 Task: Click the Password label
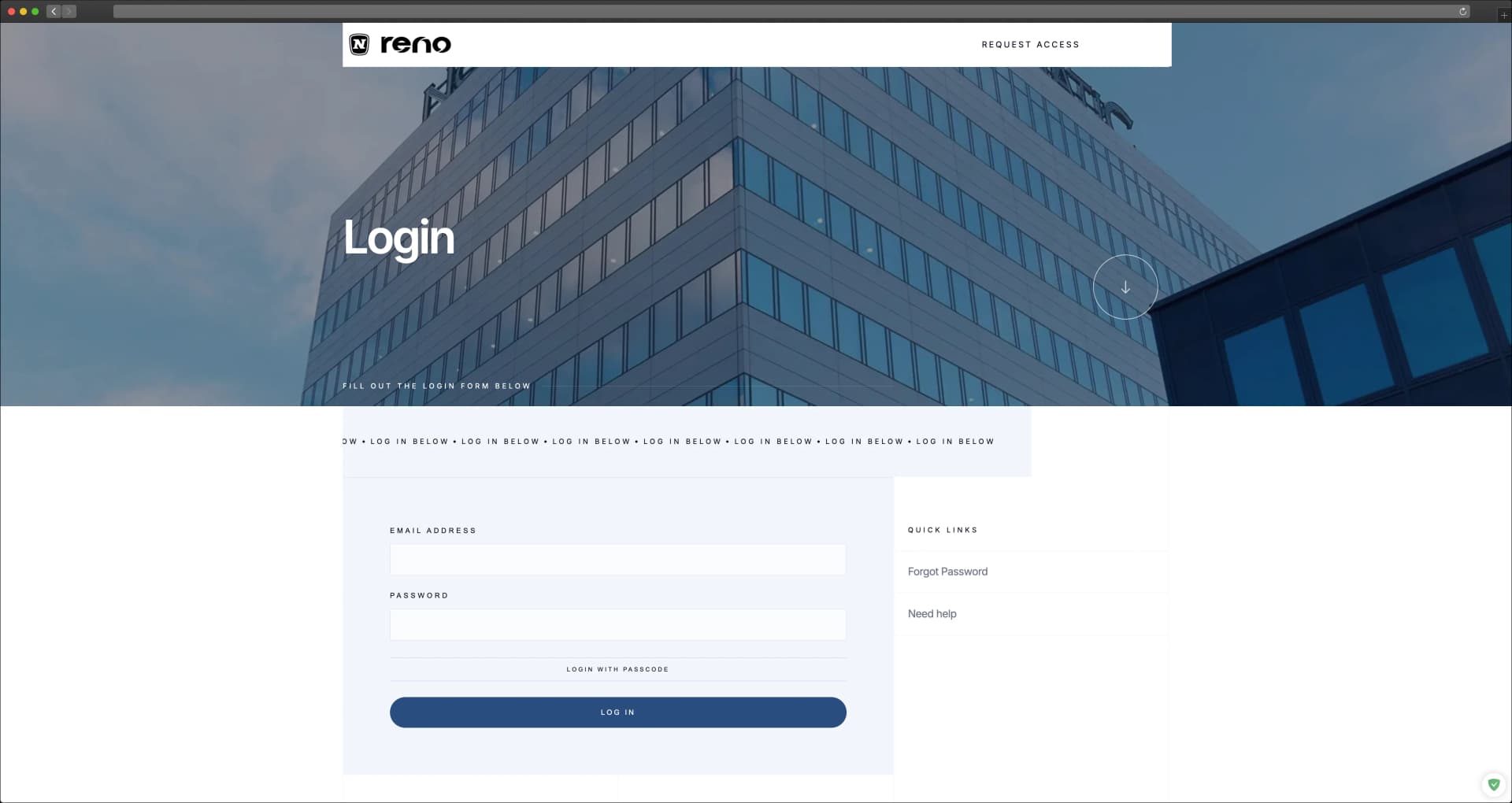[419, 595]
